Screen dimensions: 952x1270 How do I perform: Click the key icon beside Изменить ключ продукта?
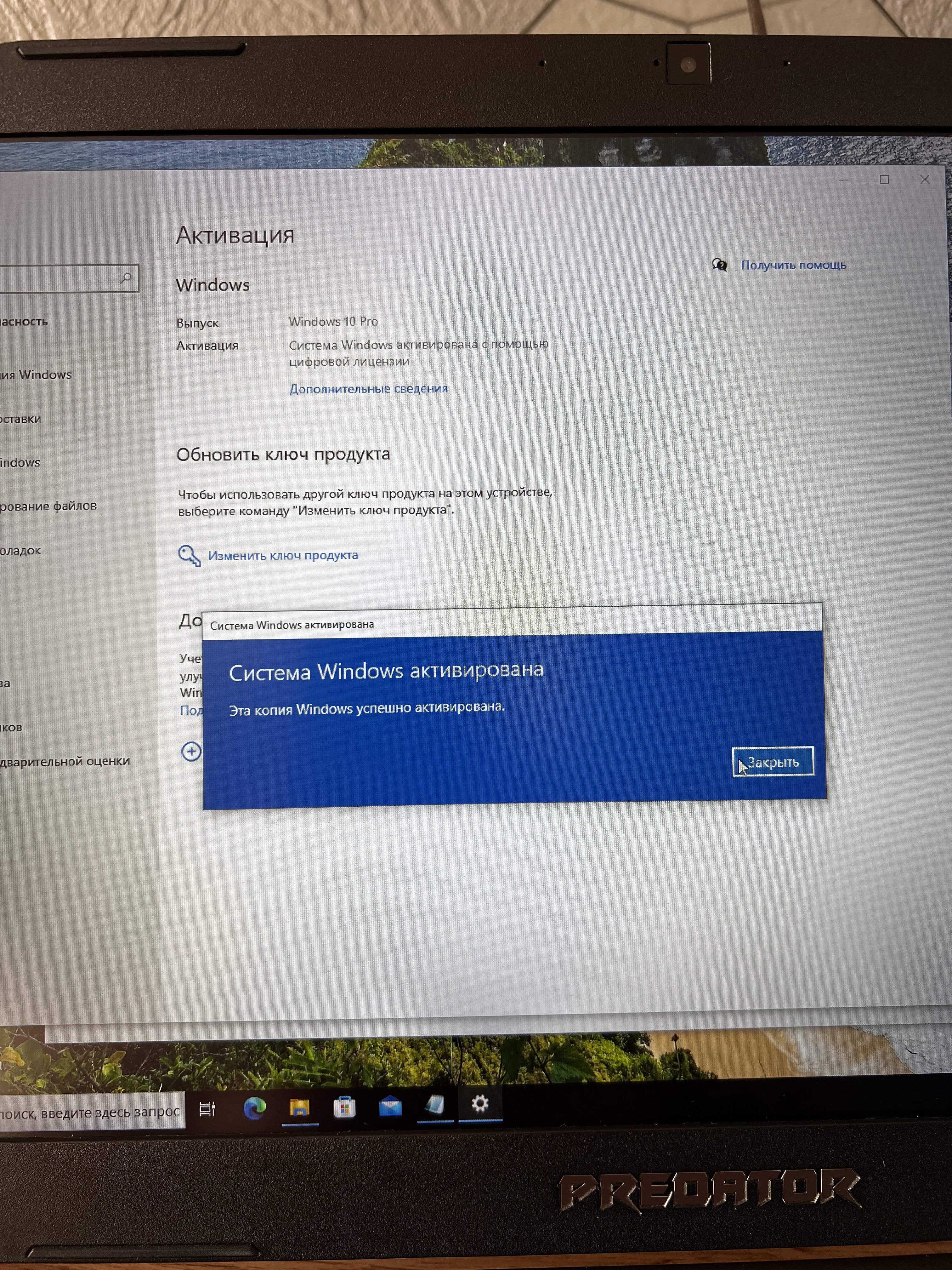pyautogui.click(x=189, y=556)
